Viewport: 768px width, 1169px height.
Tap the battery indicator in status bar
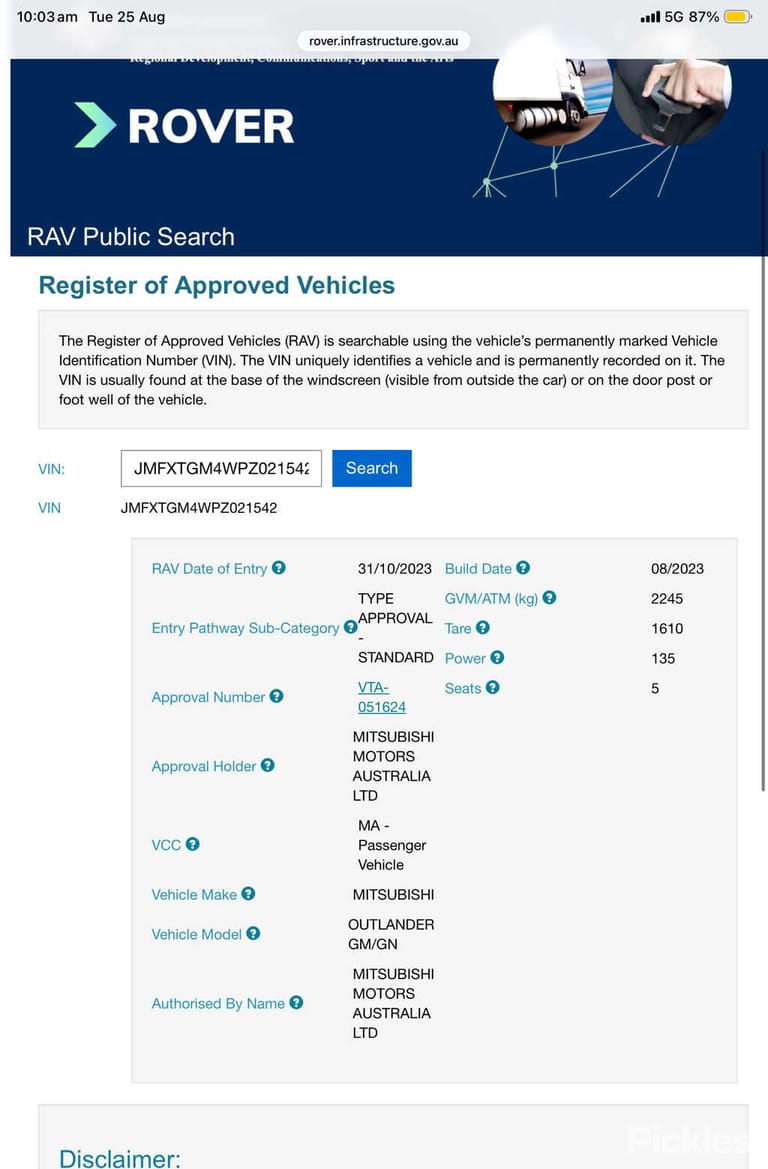(738, 16)
